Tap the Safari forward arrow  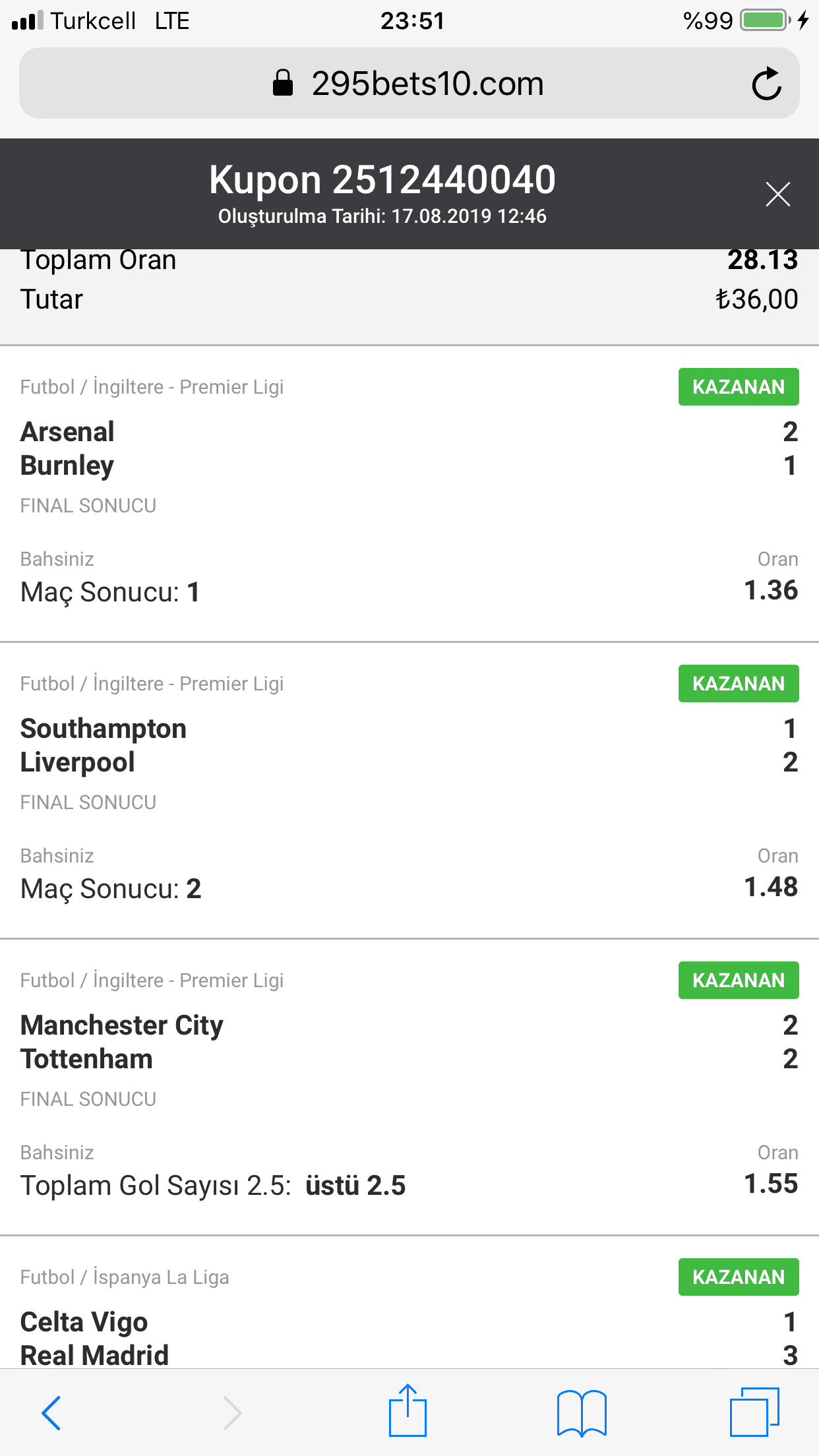click(232, 1412)
